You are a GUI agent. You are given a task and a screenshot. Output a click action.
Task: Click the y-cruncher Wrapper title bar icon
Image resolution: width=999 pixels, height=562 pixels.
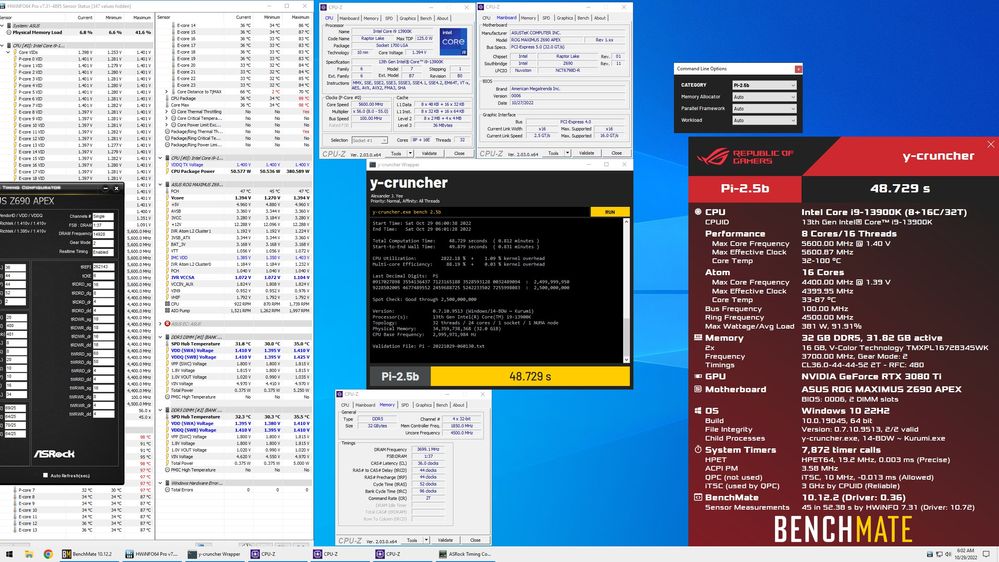point(373,164)
